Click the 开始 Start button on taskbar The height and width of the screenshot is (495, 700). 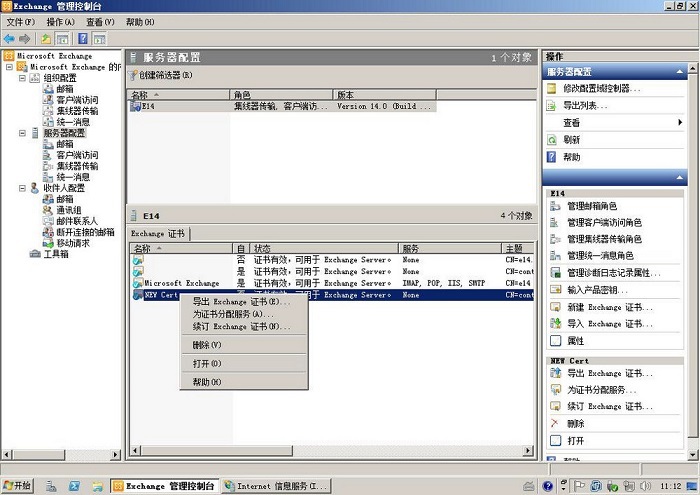pyautogui.click(x=17, y=486)
